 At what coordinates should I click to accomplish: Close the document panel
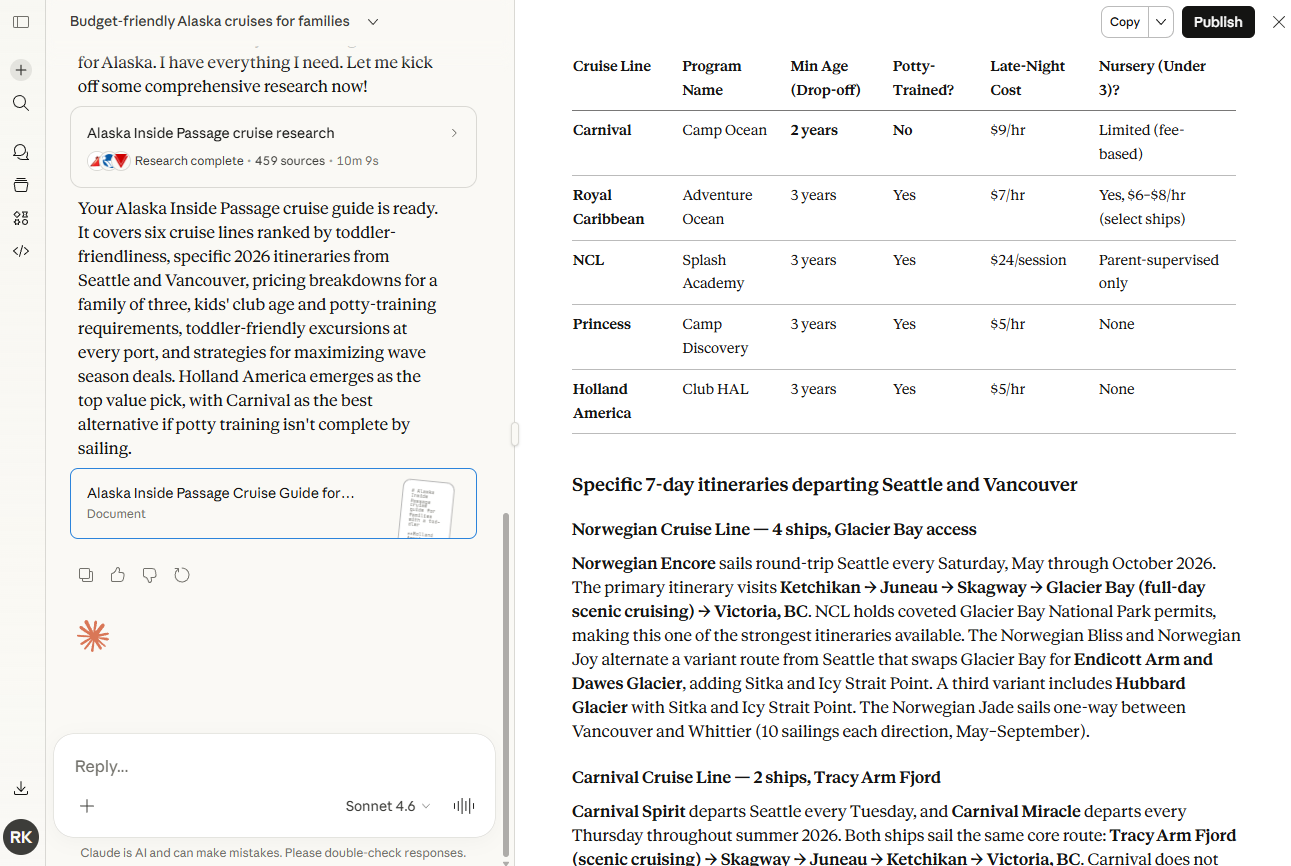point(1279,22)
